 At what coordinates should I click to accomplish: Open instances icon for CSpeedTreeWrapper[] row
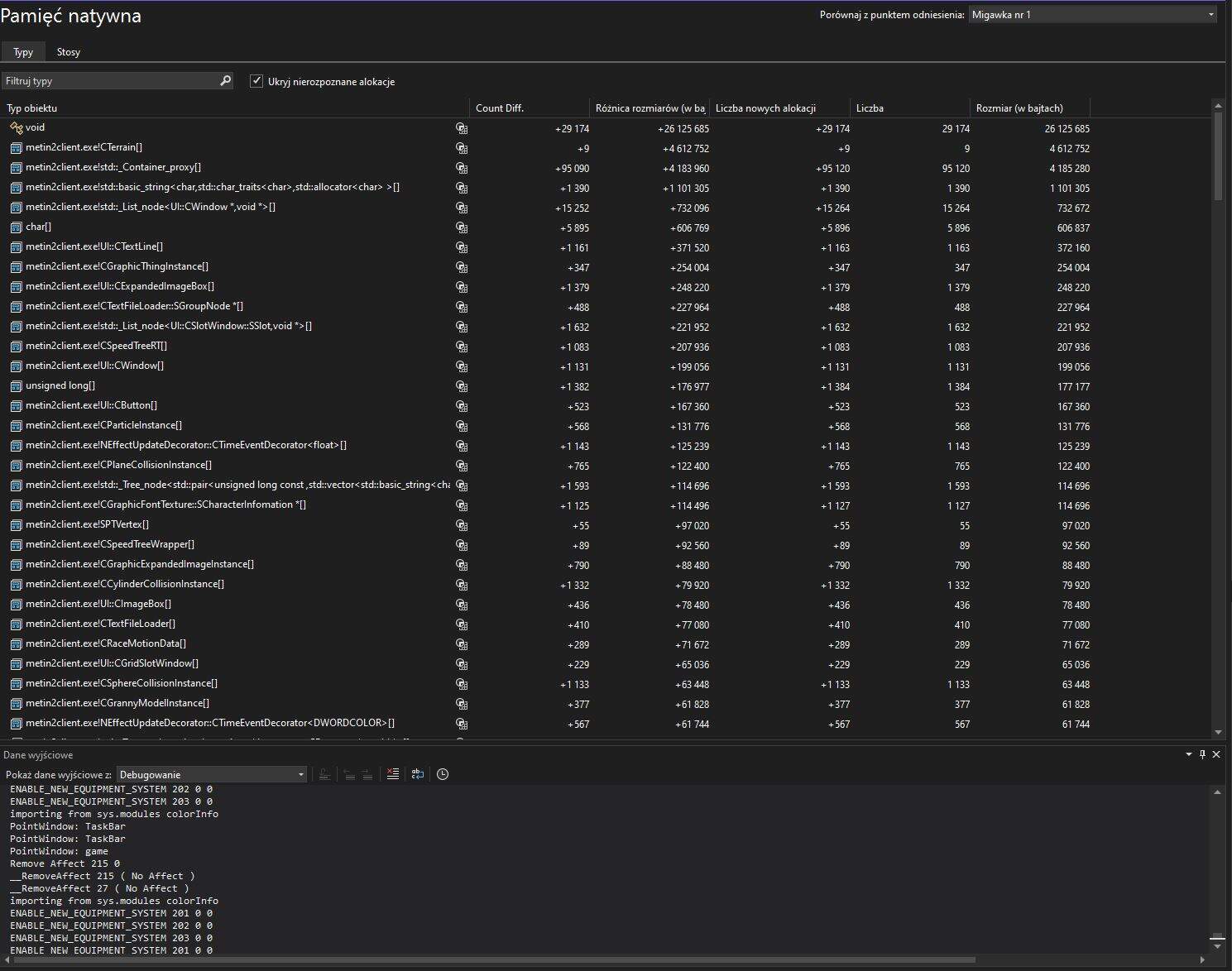462,545
